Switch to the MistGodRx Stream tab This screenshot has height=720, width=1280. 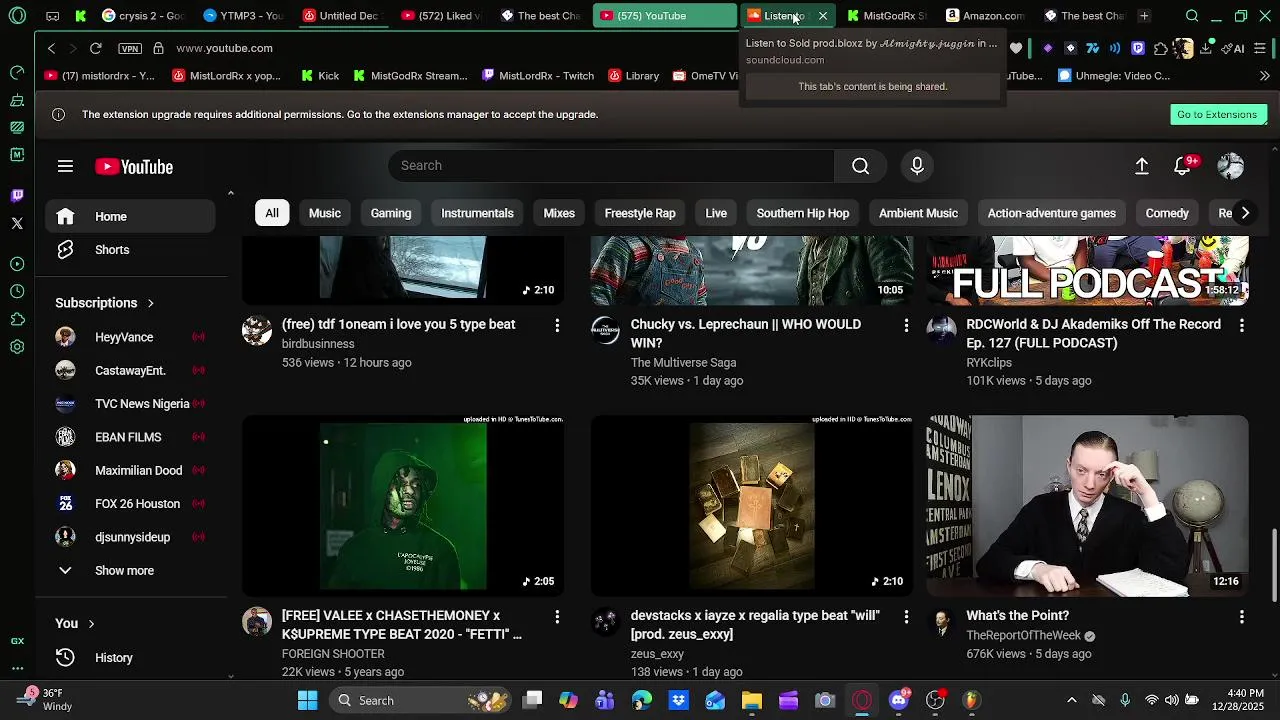887,16
